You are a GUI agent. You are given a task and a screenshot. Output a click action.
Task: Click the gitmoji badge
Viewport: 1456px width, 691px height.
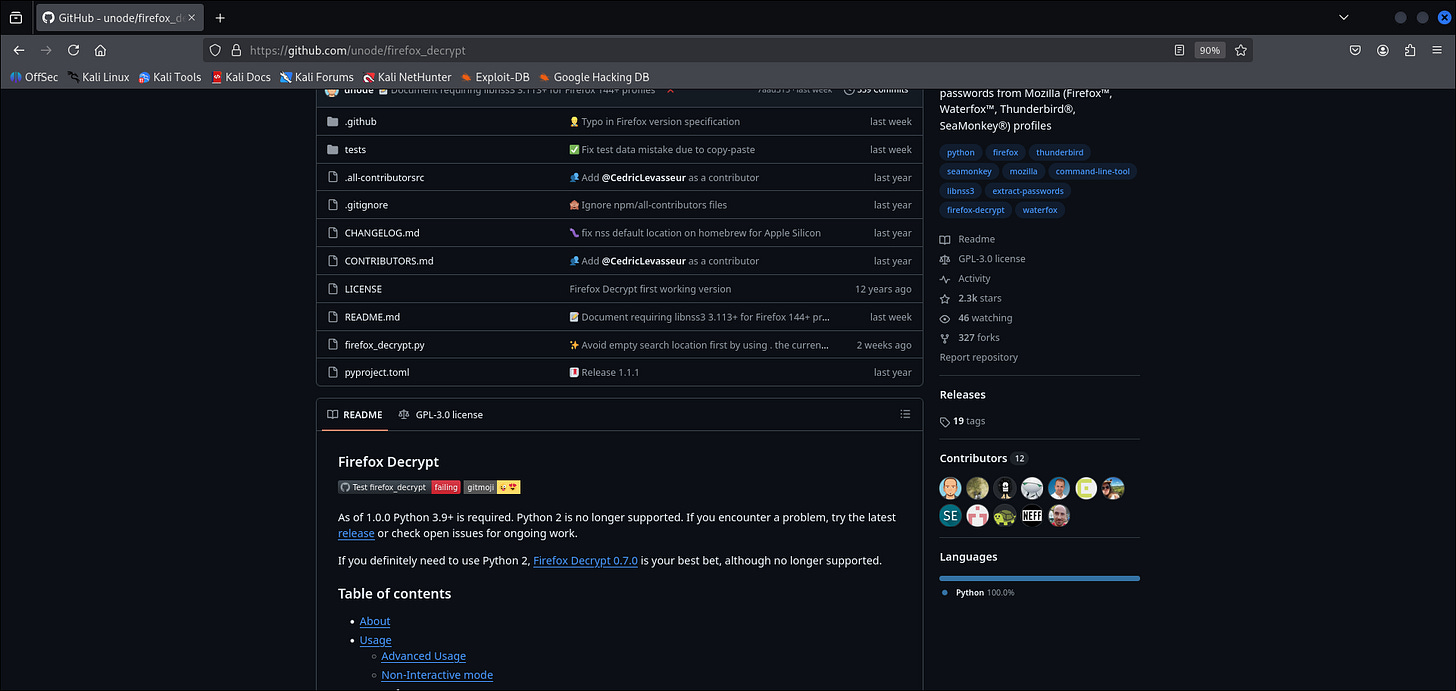click(x=492, y=487)
